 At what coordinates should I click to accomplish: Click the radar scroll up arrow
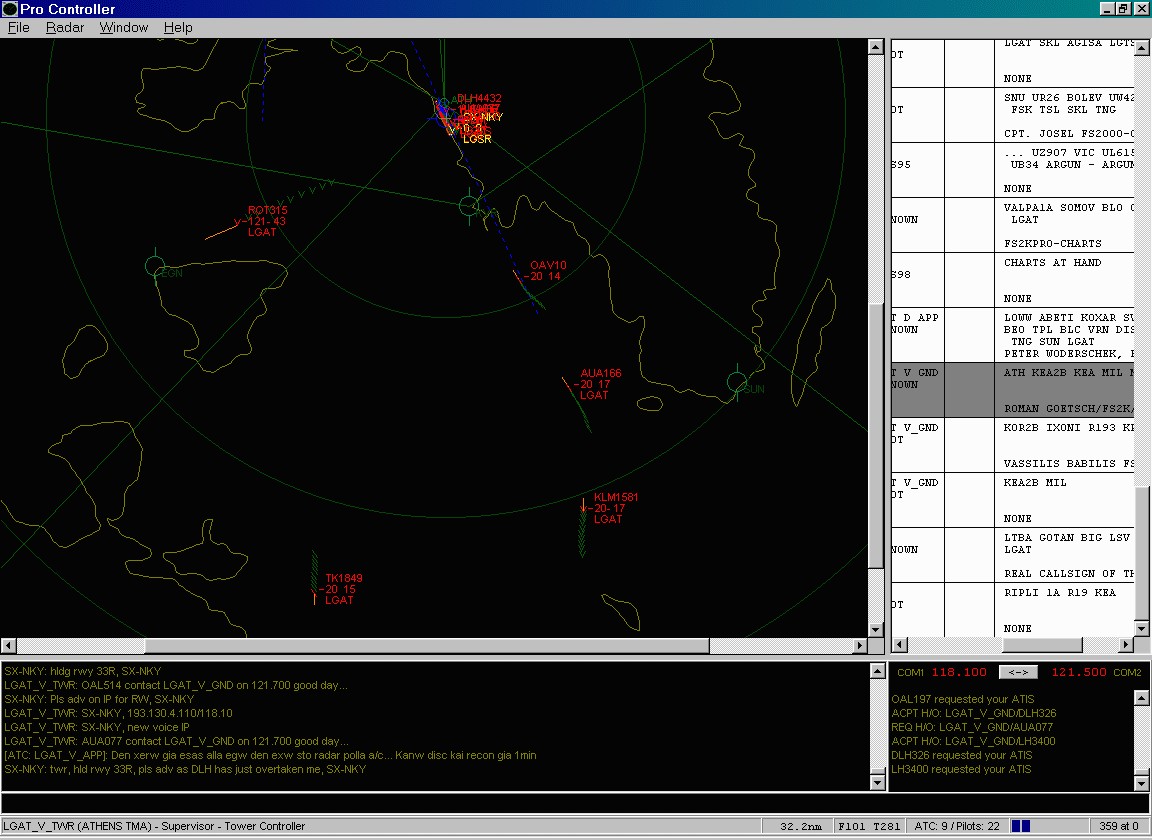click(875, 46)
